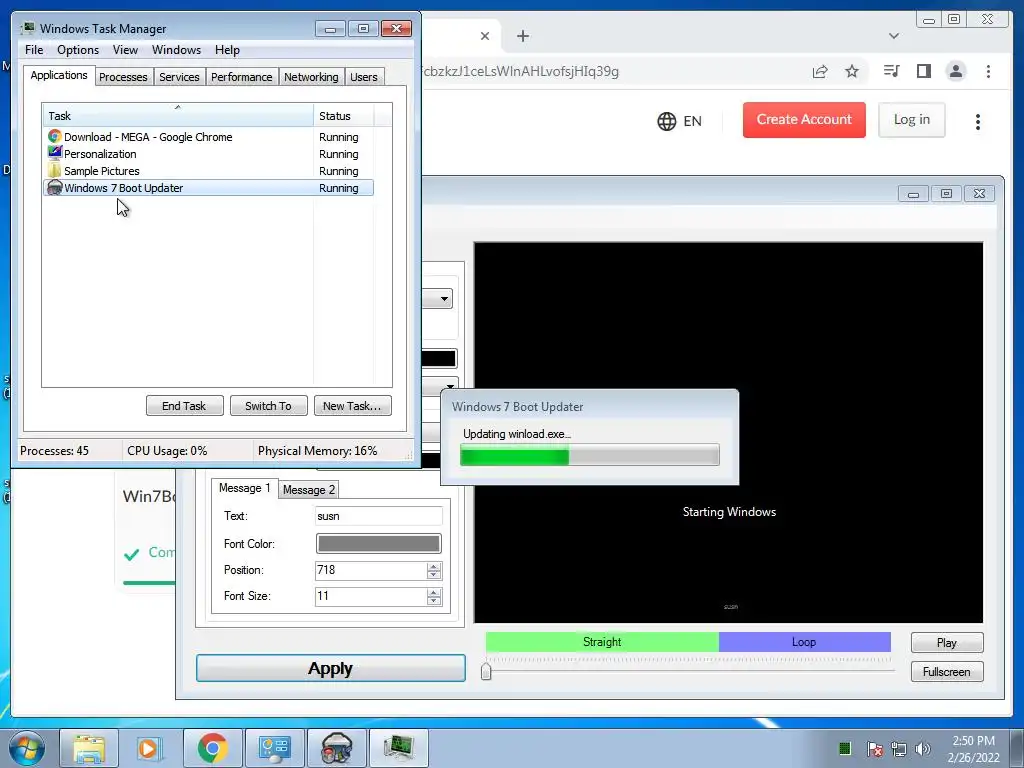
Task: Switch to the Performance tab
Action: 242,77
